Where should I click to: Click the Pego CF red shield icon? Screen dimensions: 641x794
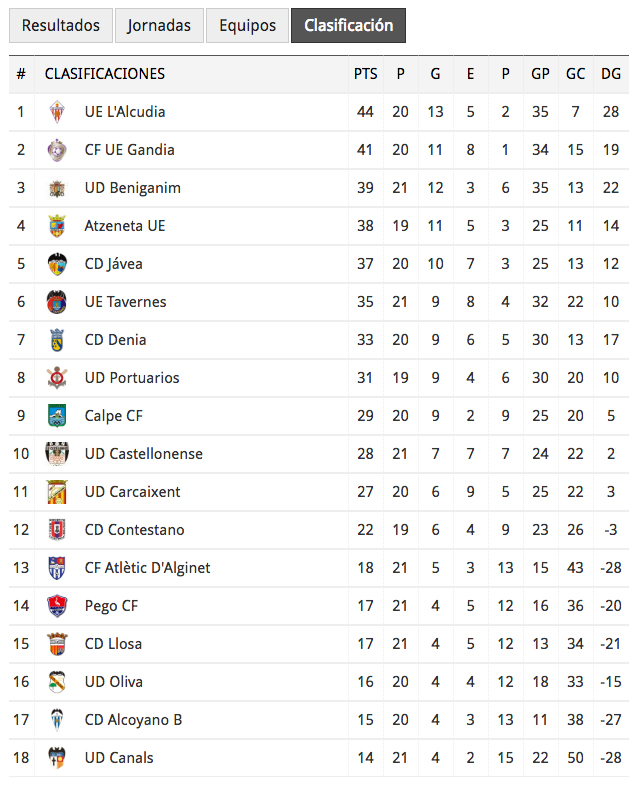point(57,606)
